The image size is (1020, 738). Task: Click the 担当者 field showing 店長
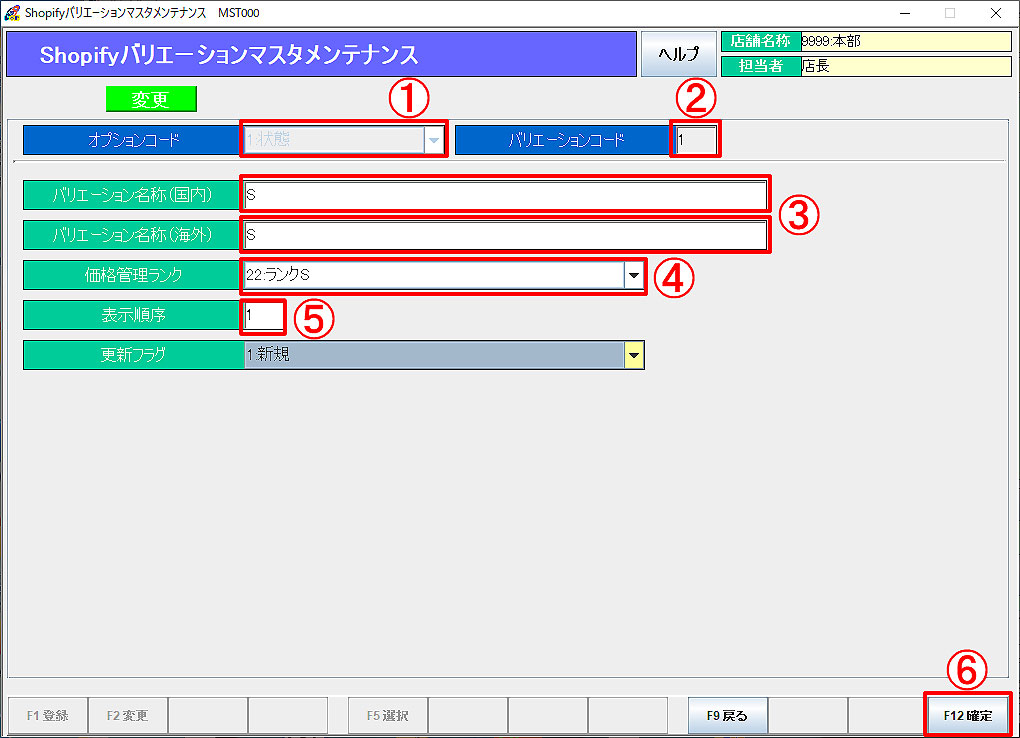[x=906, y=66]
